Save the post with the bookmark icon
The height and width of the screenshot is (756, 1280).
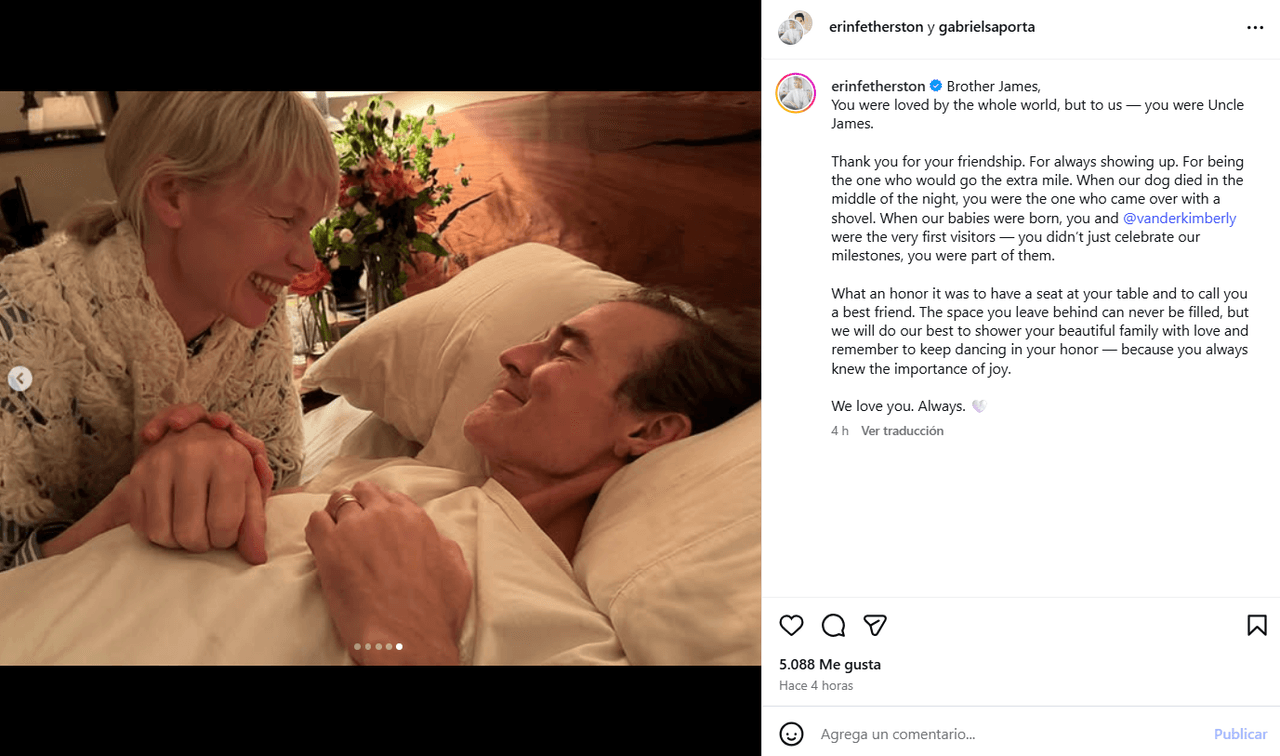pos(1256,625)
